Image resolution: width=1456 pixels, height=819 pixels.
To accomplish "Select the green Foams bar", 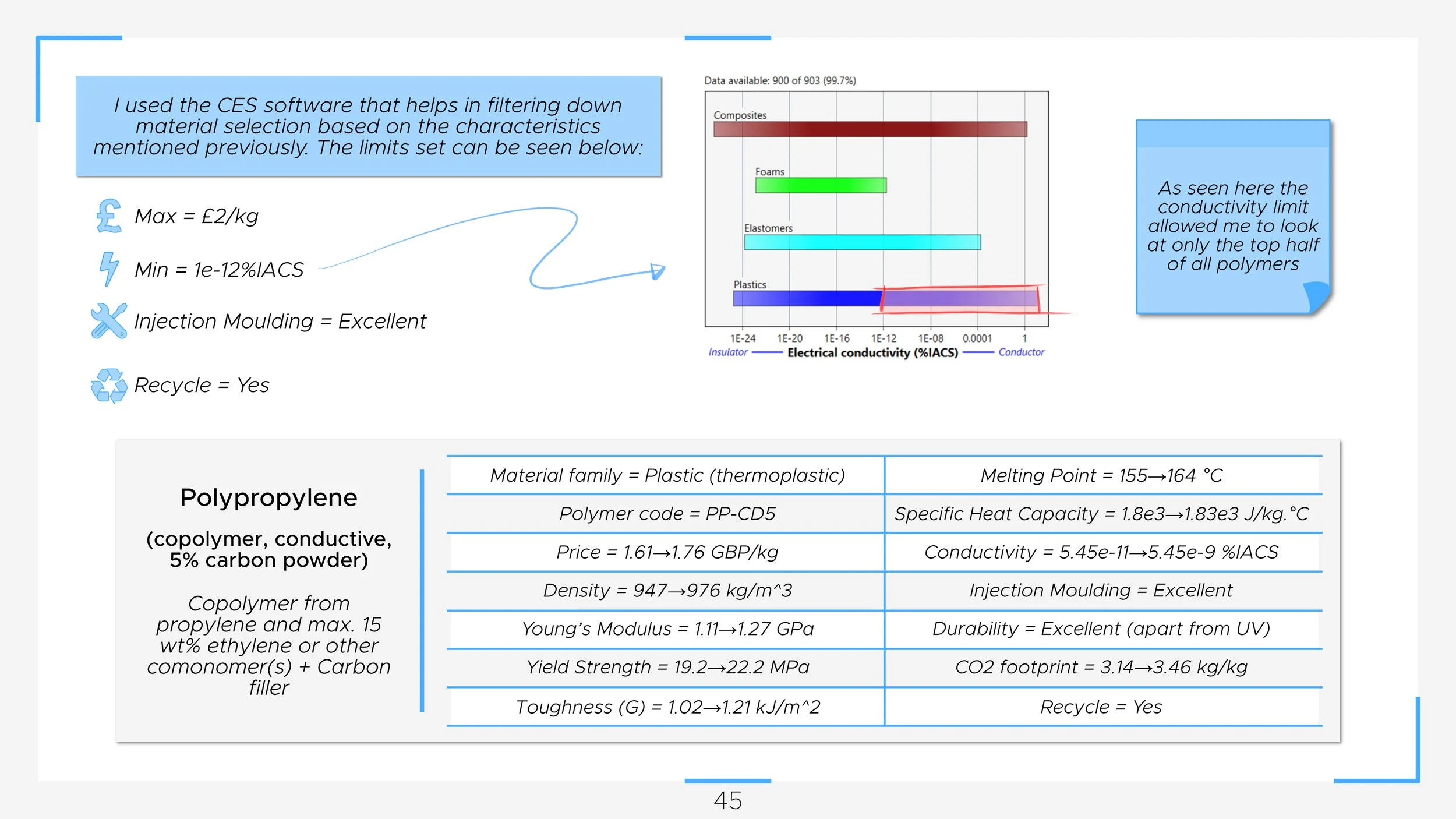I will [821, 185].
